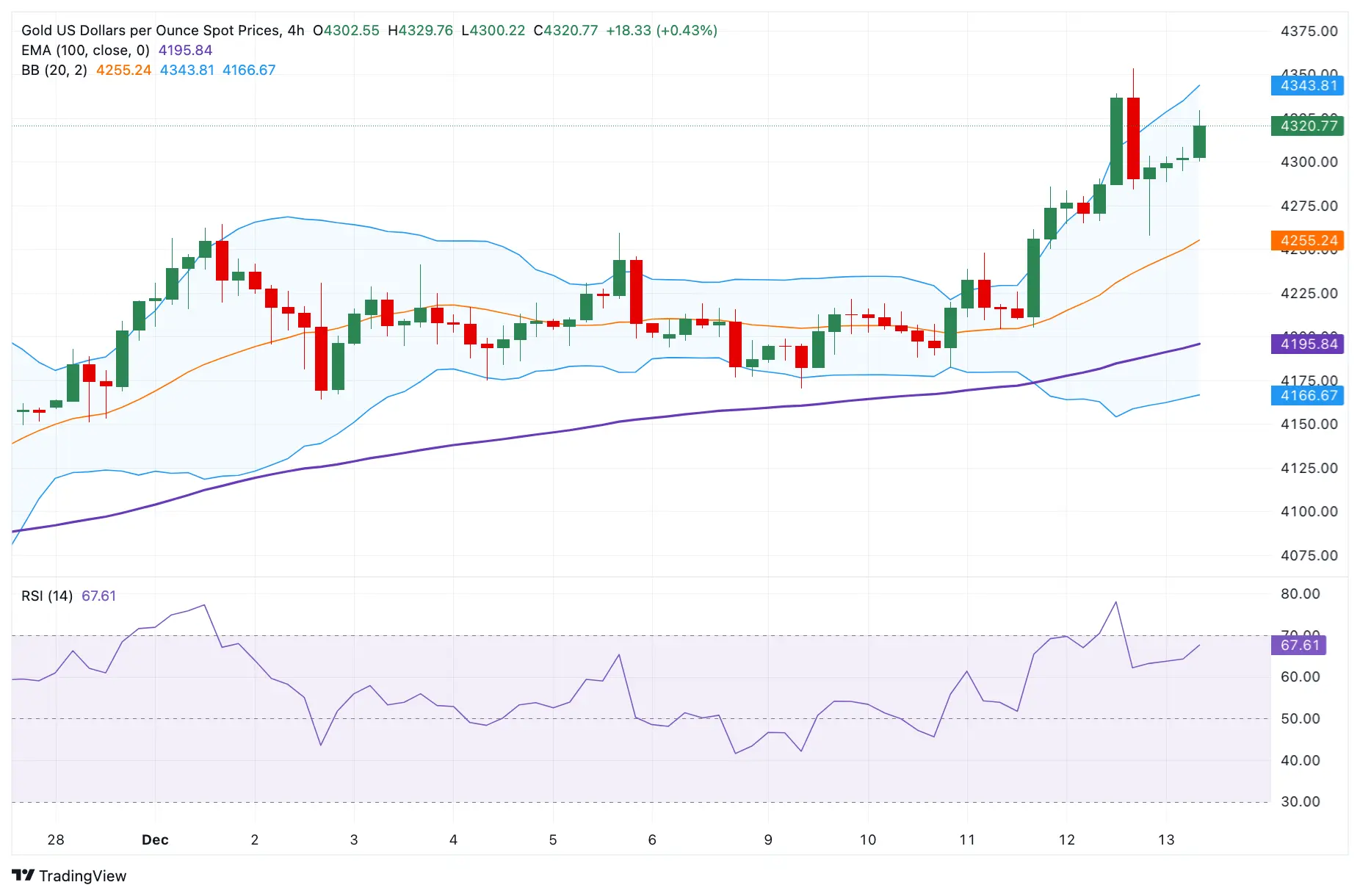Image resolution: width=1360 pixels, height=896 pixels.
Task: Click the latest green candle on the chart
Action: [1199, 142]
